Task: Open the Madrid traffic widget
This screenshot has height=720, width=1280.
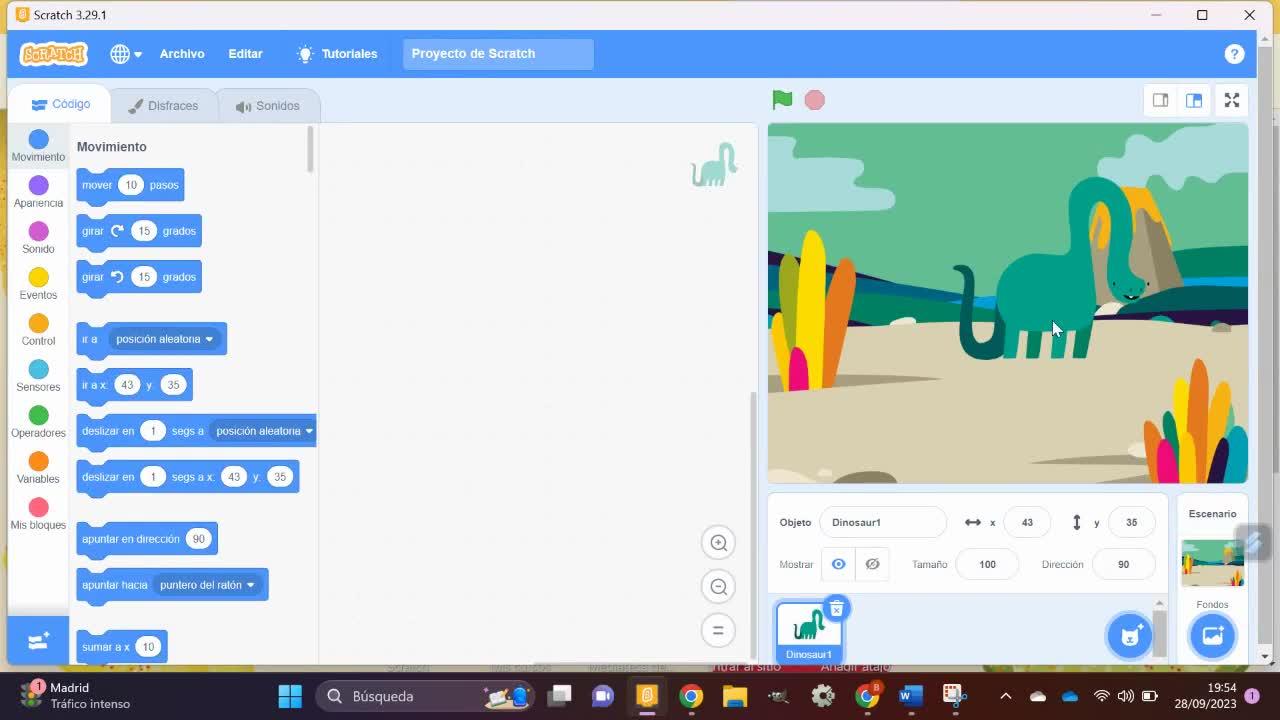Action: pyautogui.click(x=76, y=696)
